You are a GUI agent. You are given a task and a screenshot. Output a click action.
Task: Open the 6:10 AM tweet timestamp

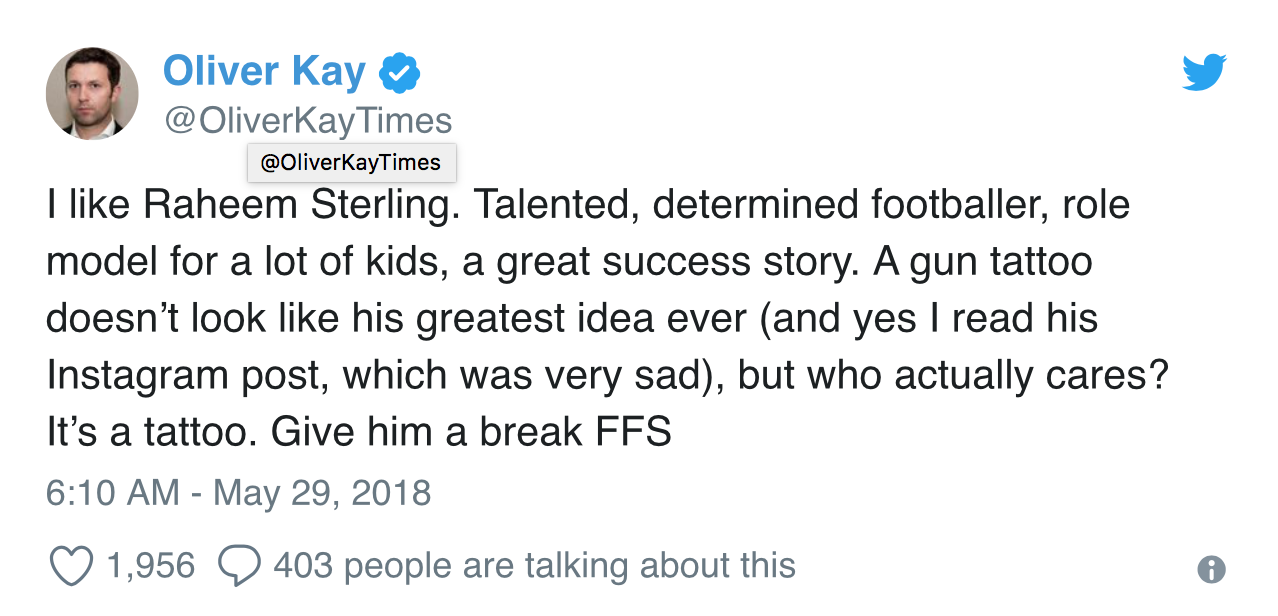pyautogui.click(x=112, y=493)
